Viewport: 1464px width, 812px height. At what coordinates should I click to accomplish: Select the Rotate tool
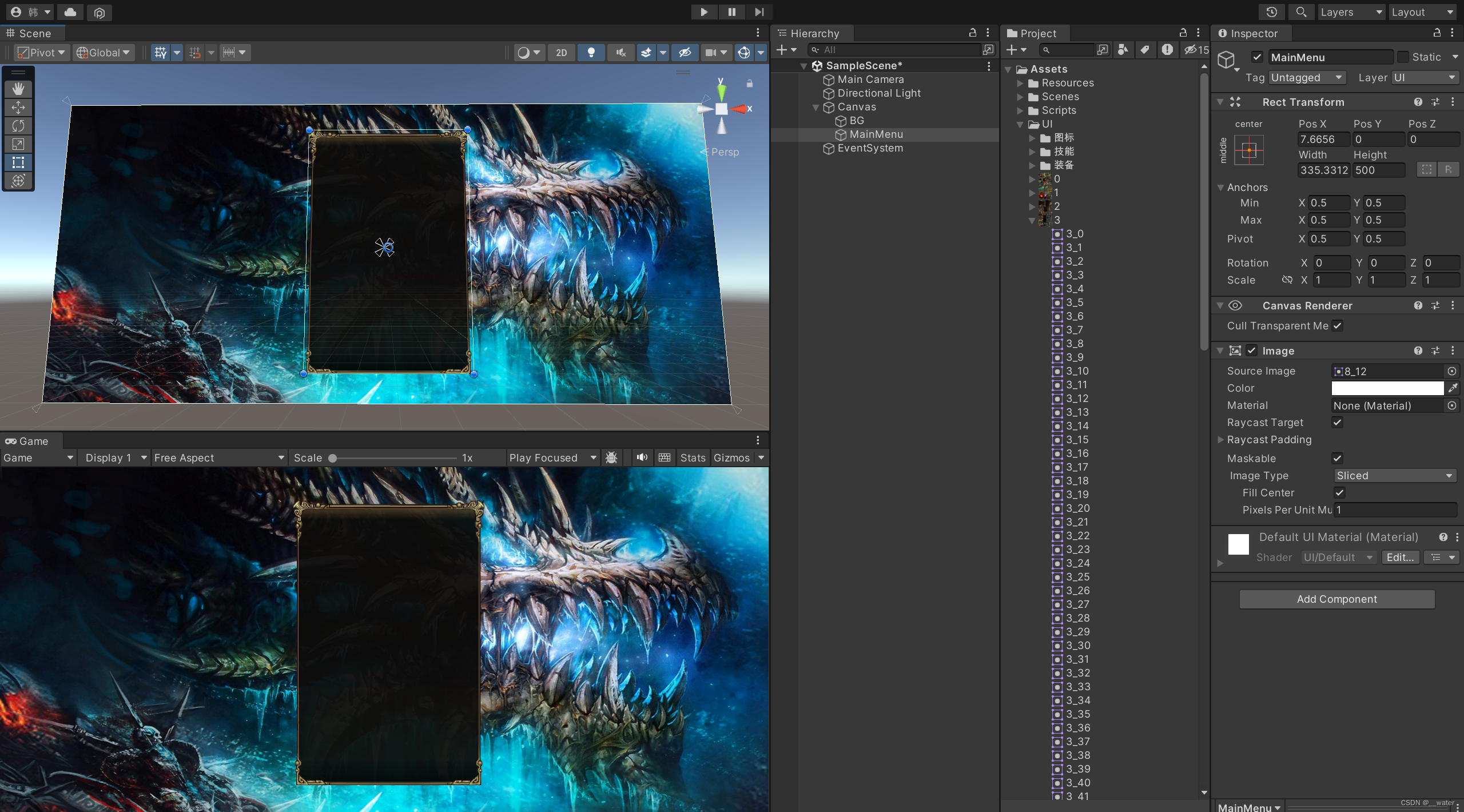point(18,125)
